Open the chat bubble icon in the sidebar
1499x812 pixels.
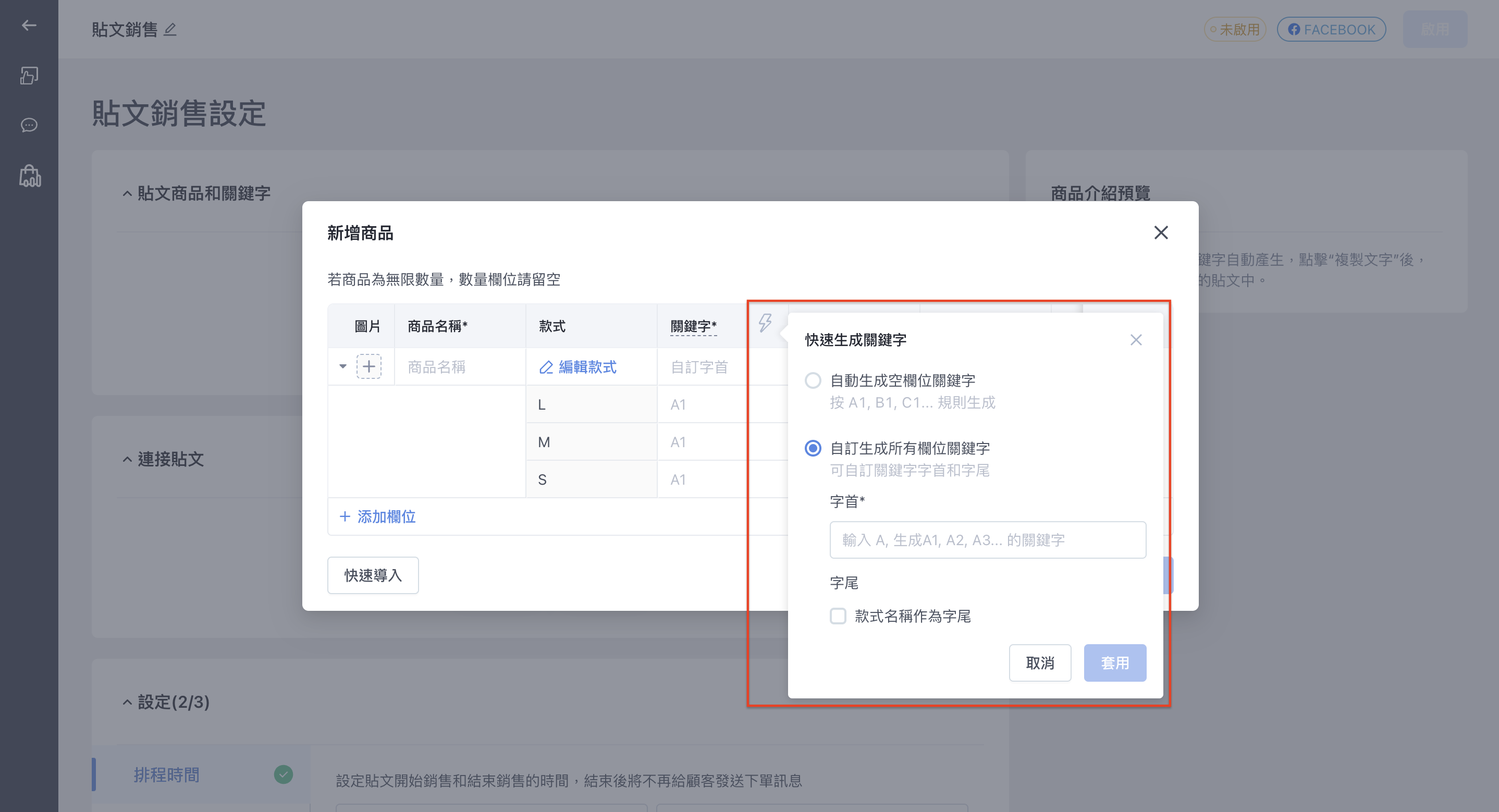[29, 125]
